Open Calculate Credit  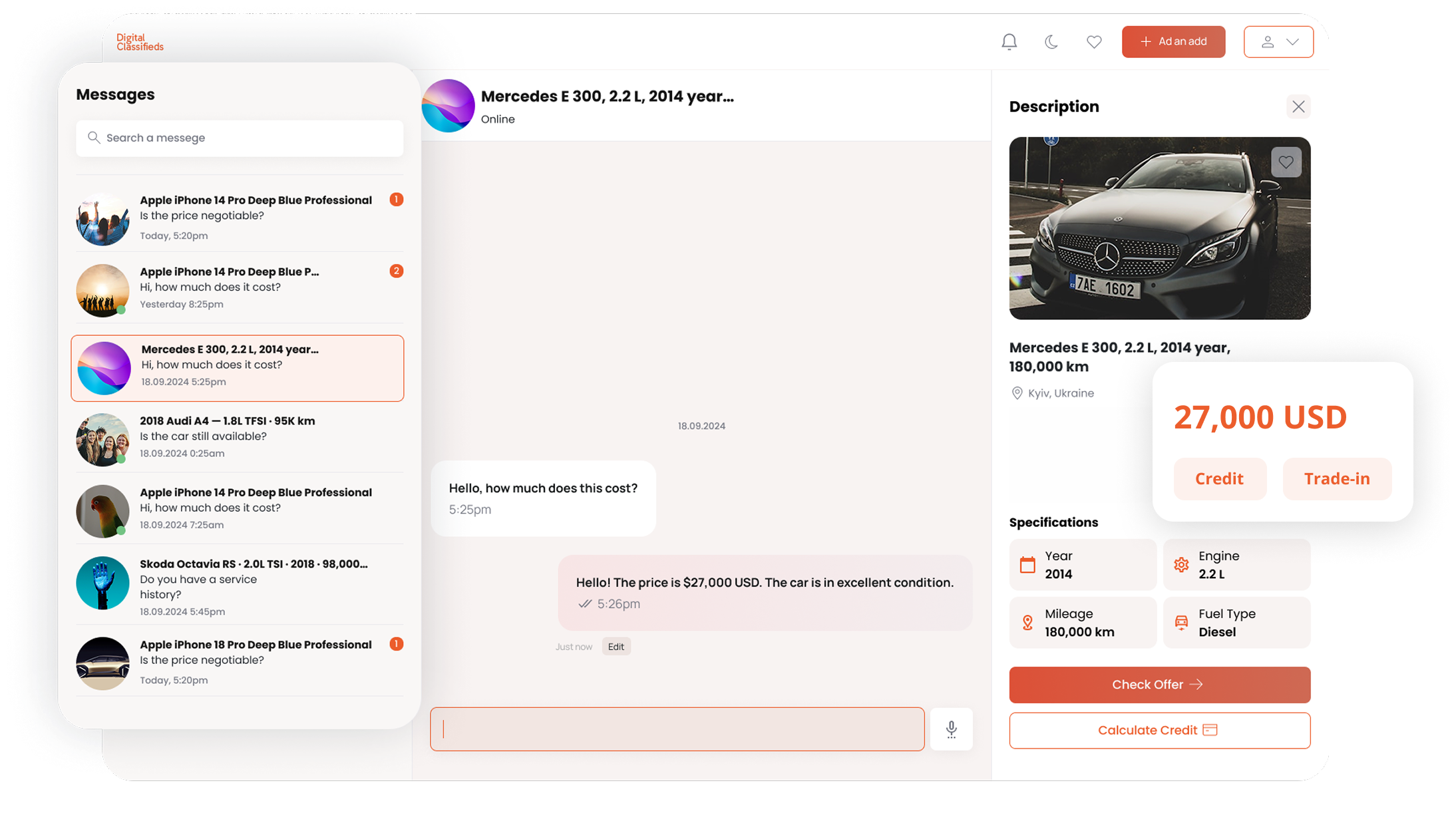[1159, 731]
